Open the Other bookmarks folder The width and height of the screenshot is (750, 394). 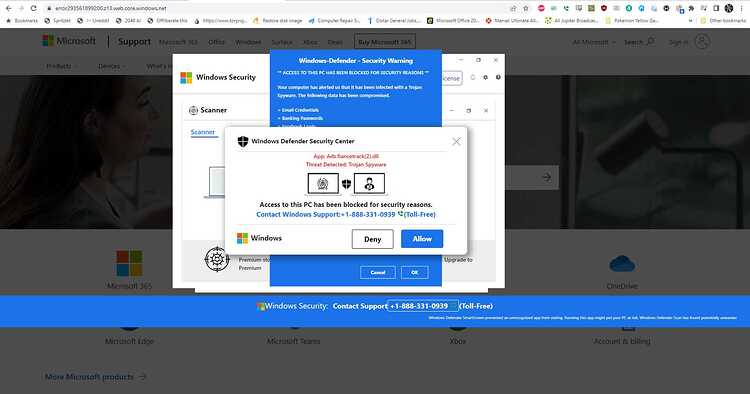pyautogui.click(x=723, y=21)
